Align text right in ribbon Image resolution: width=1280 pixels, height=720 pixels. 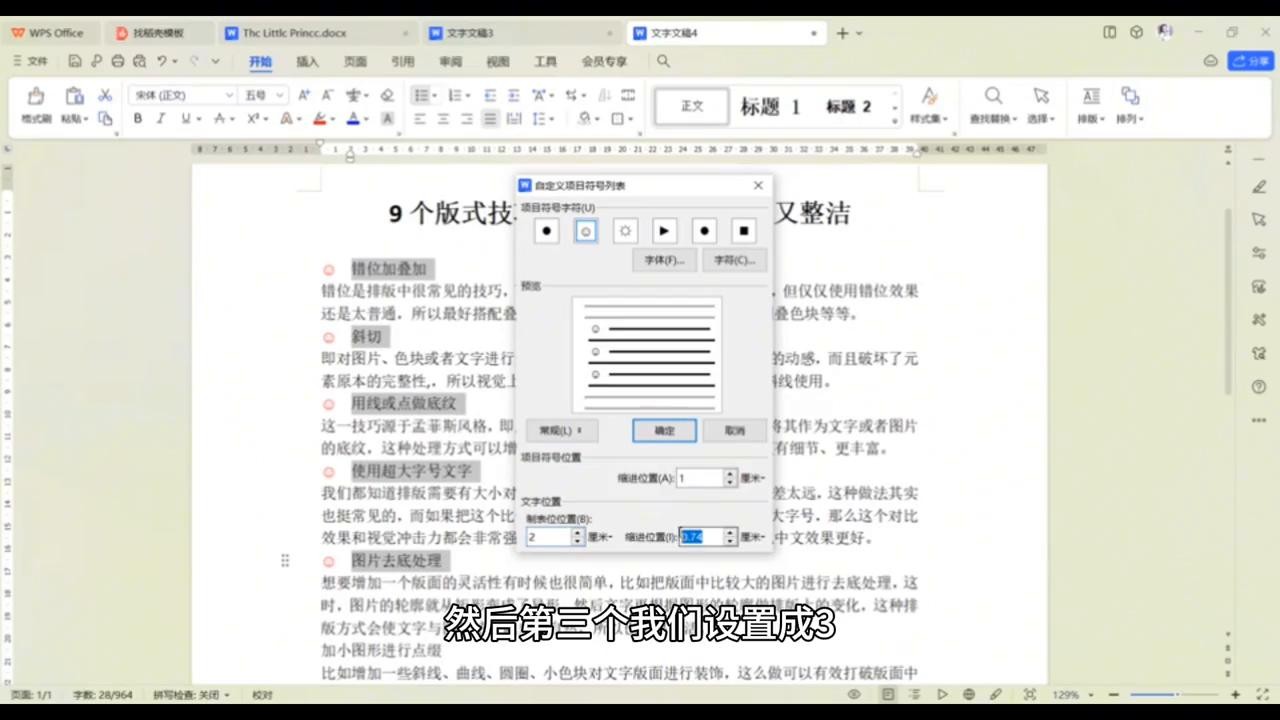click(466, 118)
